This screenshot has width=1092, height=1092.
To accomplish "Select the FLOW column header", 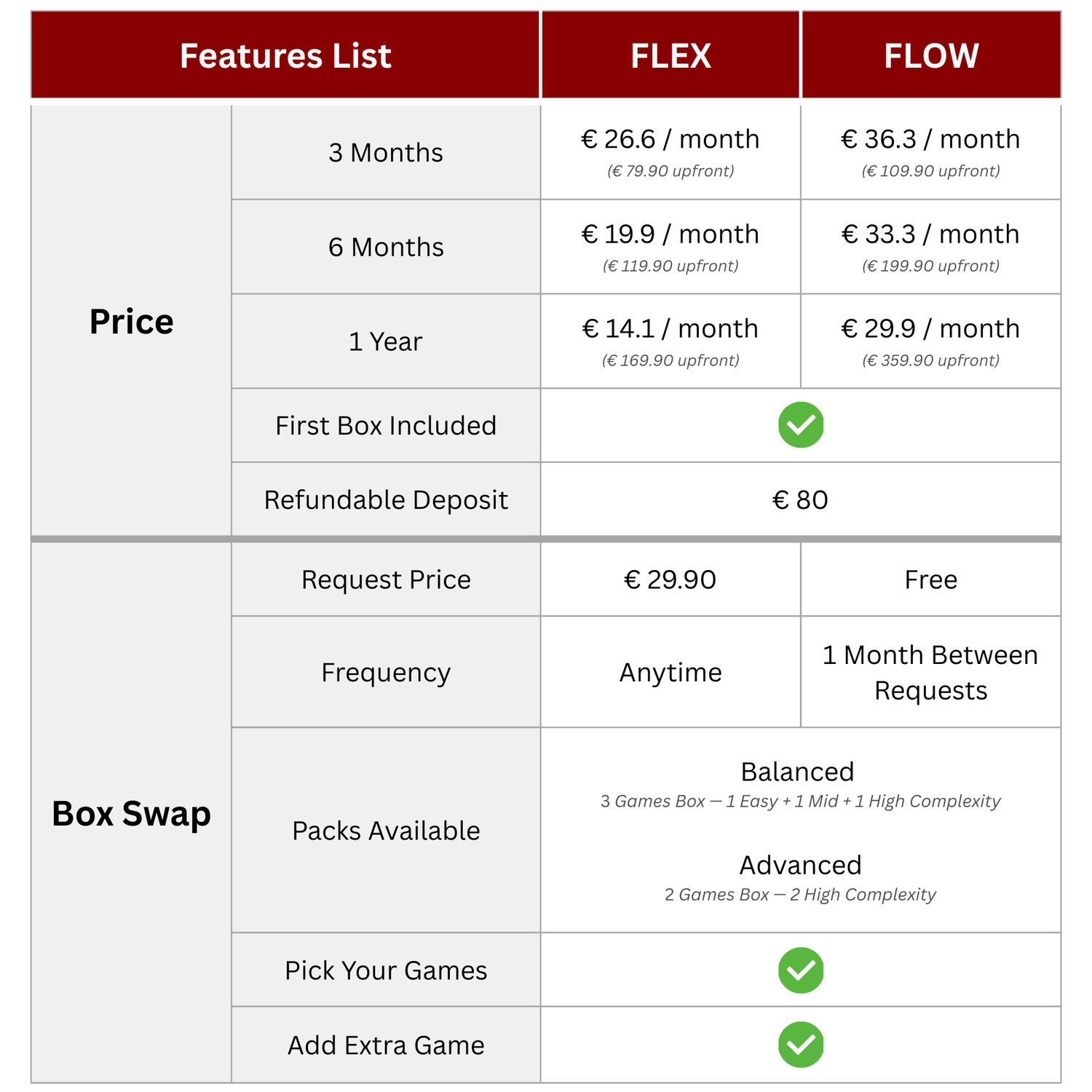I will pos(931,55).
